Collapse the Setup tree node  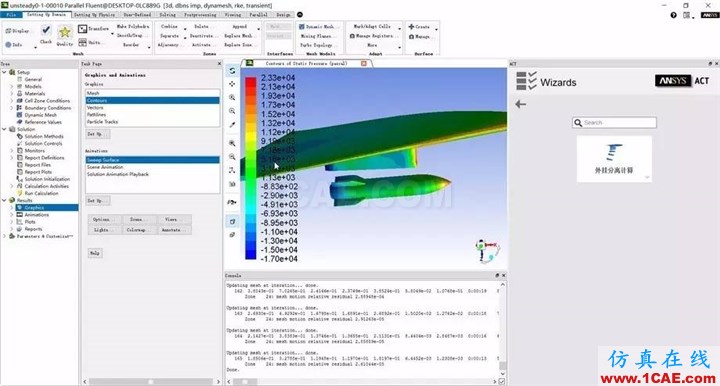tap(4, 72)
